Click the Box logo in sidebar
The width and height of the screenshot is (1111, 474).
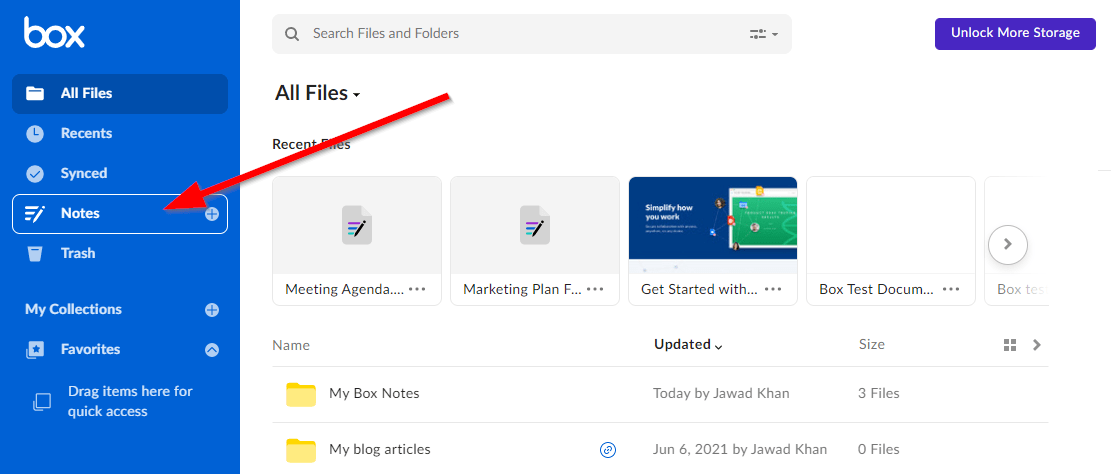coord(55,33)
